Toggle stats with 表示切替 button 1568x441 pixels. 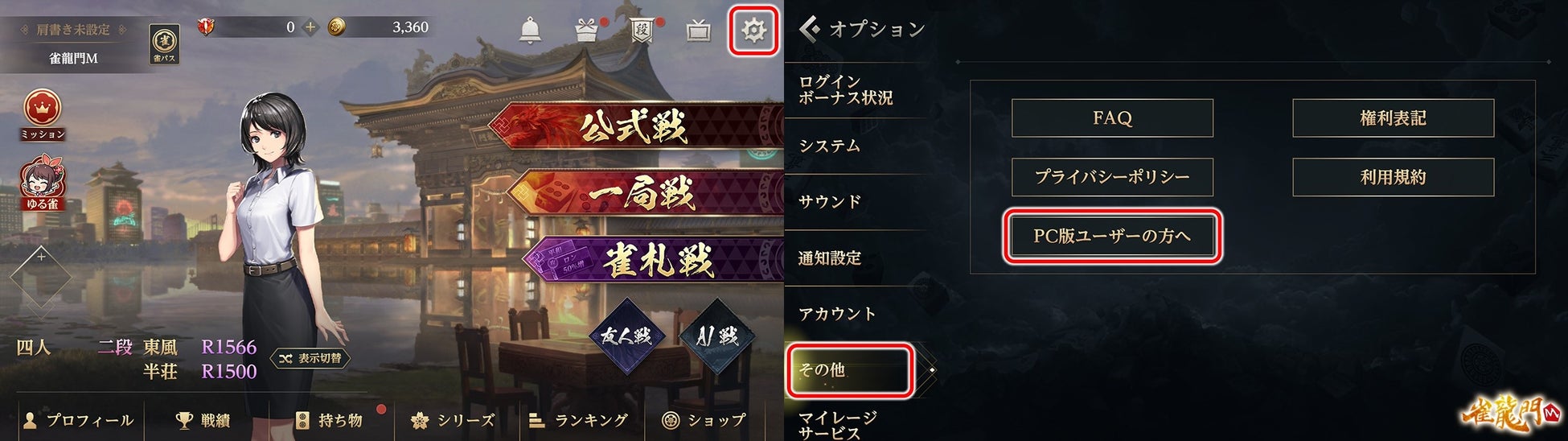point(310,358)
